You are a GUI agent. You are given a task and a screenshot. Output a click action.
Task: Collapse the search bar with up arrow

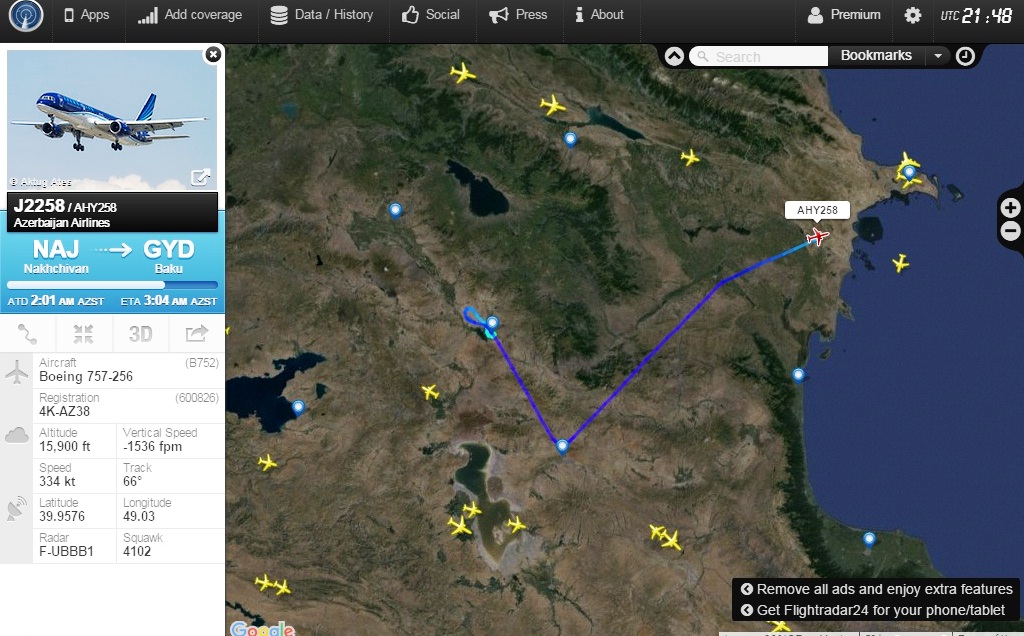pos(674,57)
